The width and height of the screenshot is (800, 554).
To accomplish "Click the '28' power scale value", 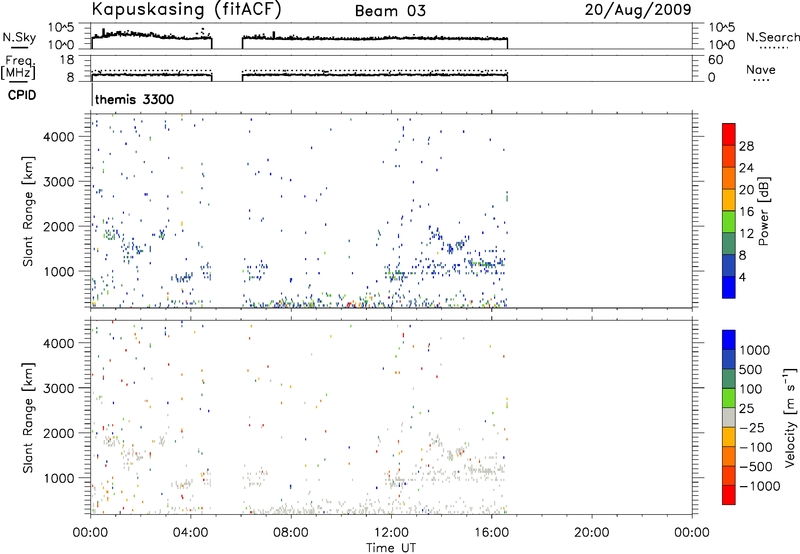I will (746, 146).
